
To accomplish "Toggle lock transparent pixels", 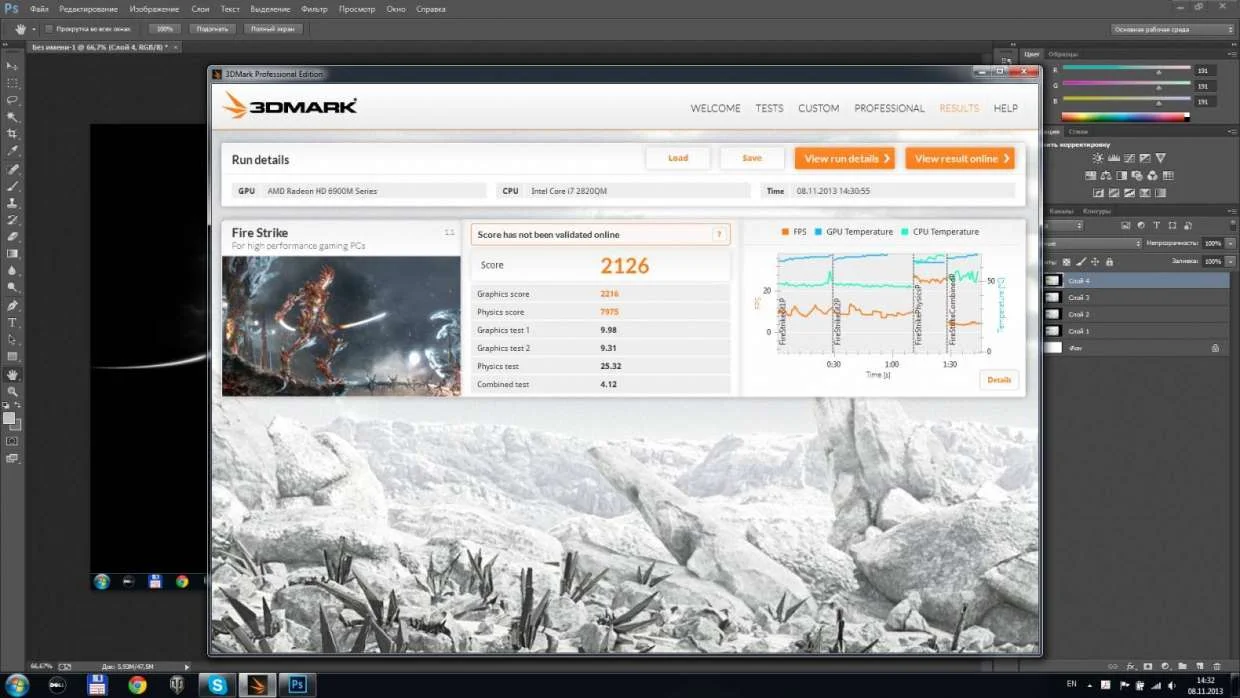I will tap(1067, 262).
